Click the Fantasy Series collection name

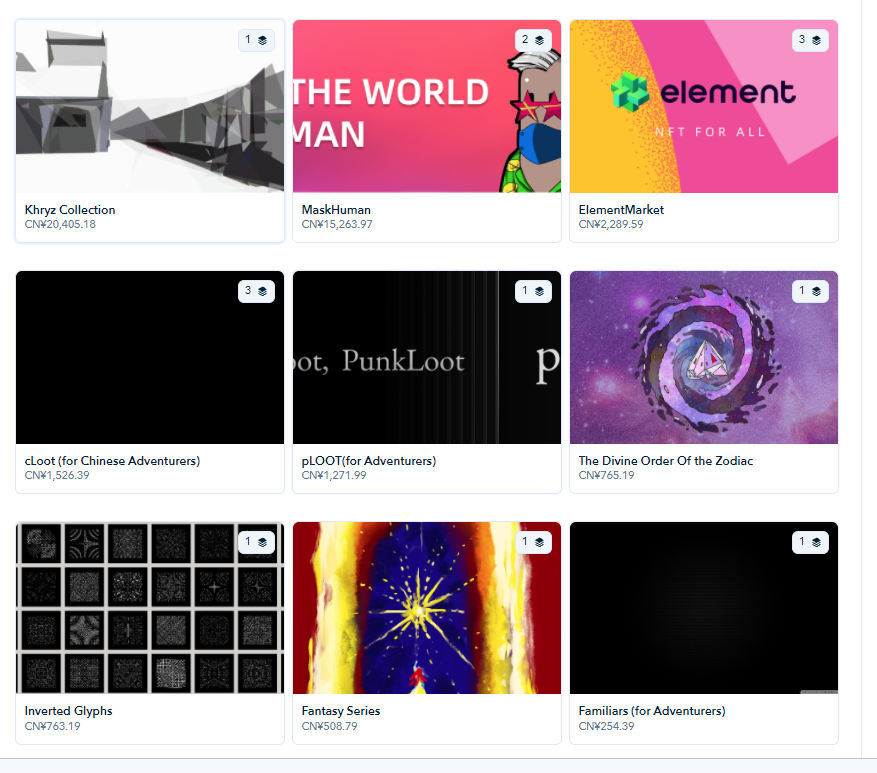(341, 711)
